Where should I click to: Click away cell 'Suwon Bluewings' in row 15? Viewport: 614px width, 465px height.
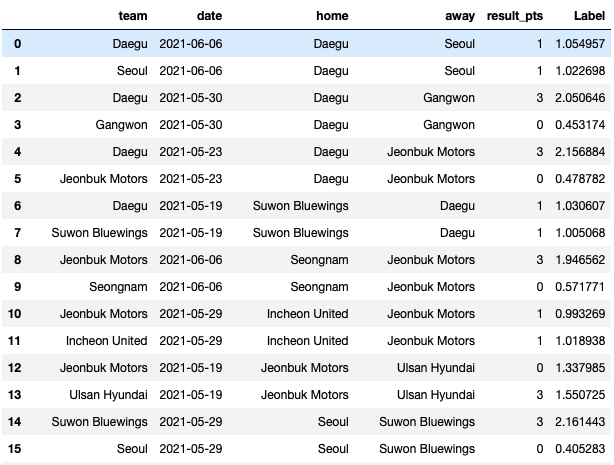[x=427, y=450]
